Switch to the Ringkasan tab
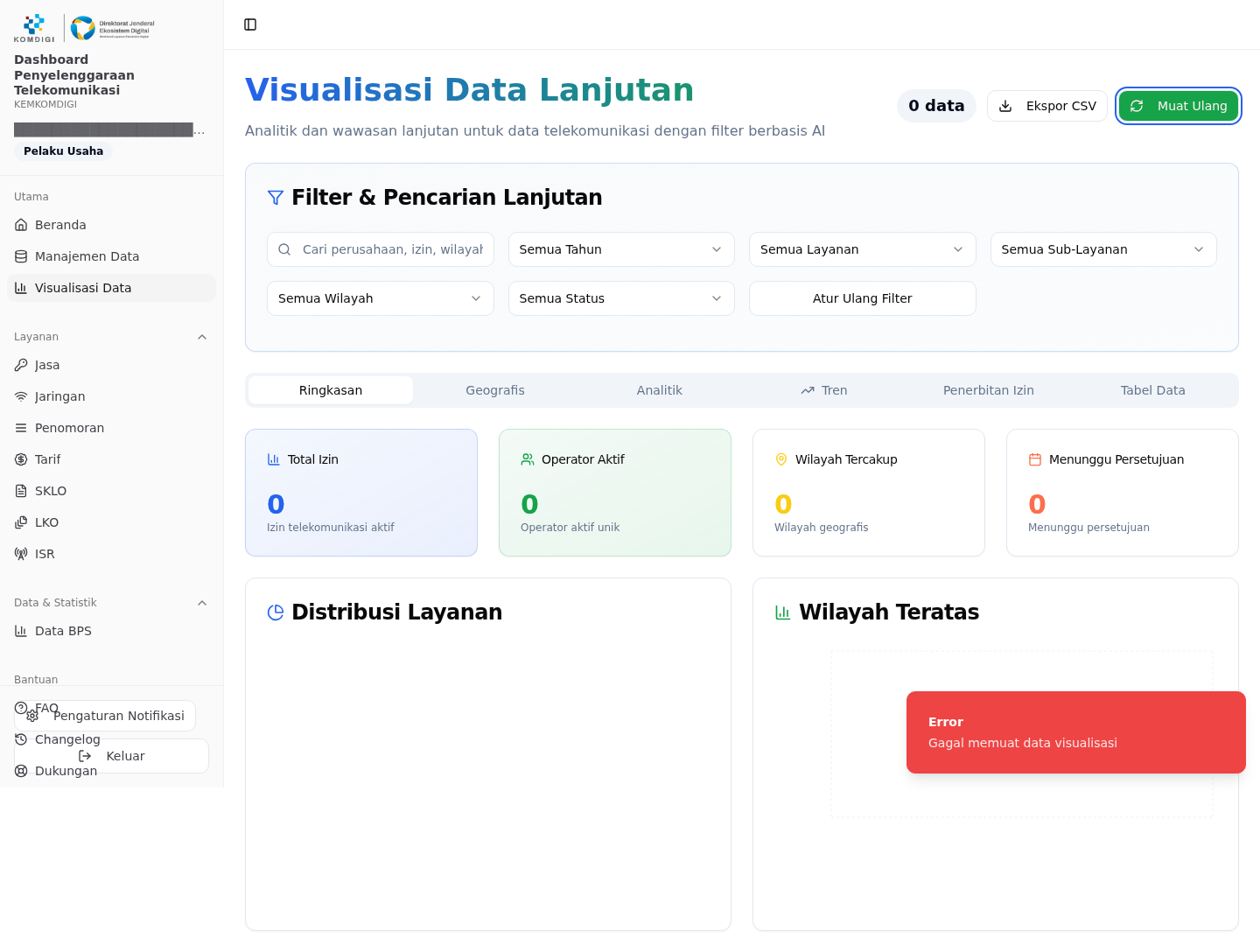 [331, 390]
